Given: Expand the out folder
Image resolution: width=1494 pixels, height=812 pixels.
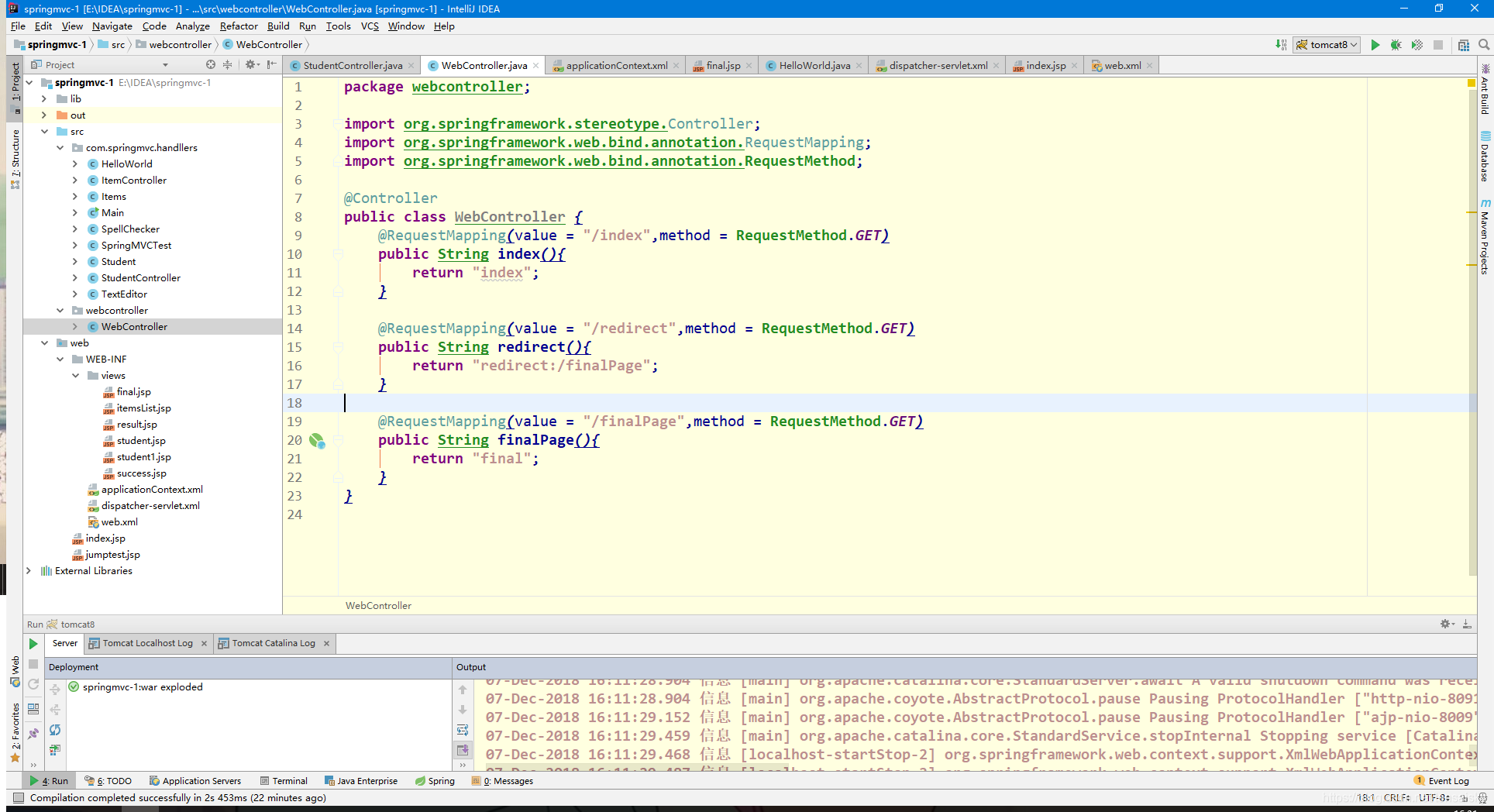Looking at the screenshot, I should [x=44, y=115].
